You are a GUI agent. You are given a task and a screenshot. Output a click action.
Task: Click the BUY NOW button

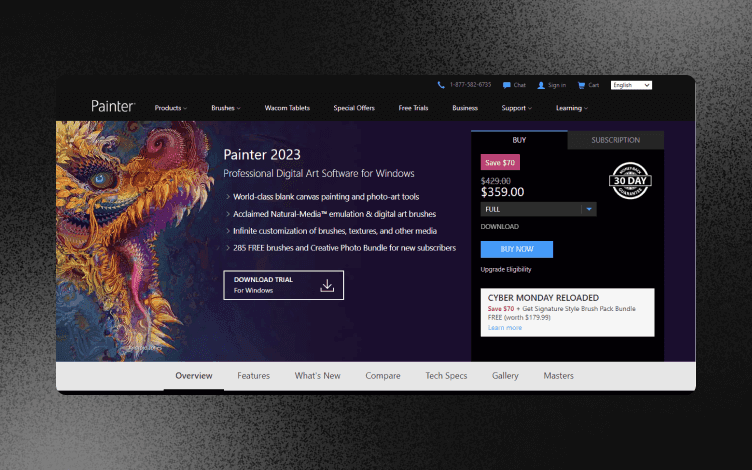pos(517,249)
